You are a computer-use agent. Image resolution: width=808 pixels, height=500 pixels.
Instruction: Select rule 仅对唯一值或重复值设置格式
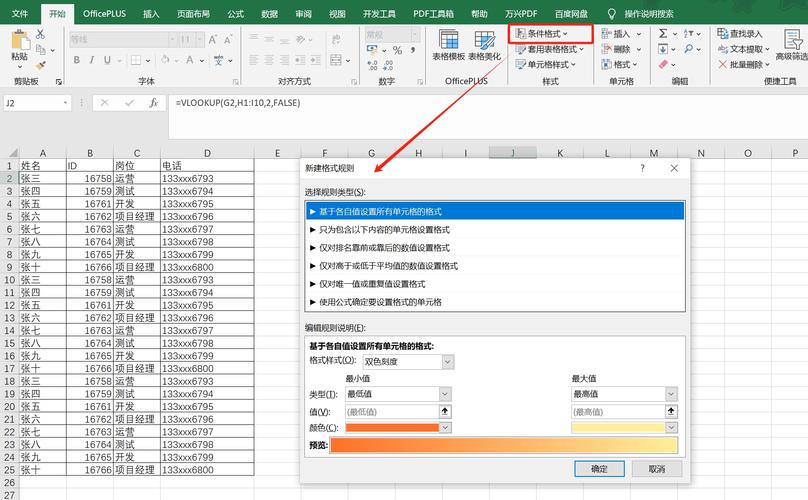495,284
